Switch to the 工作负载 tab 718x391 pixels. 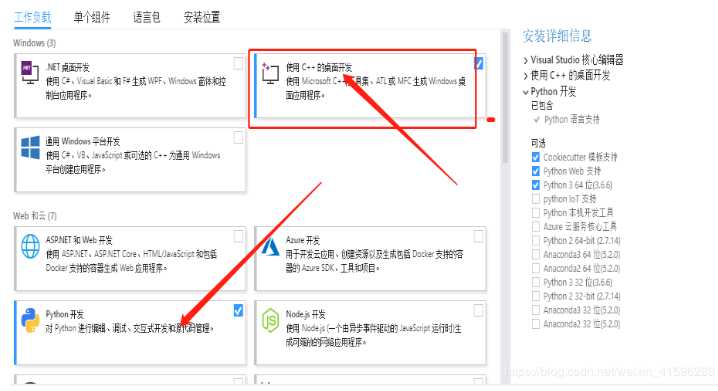[33, 17]
